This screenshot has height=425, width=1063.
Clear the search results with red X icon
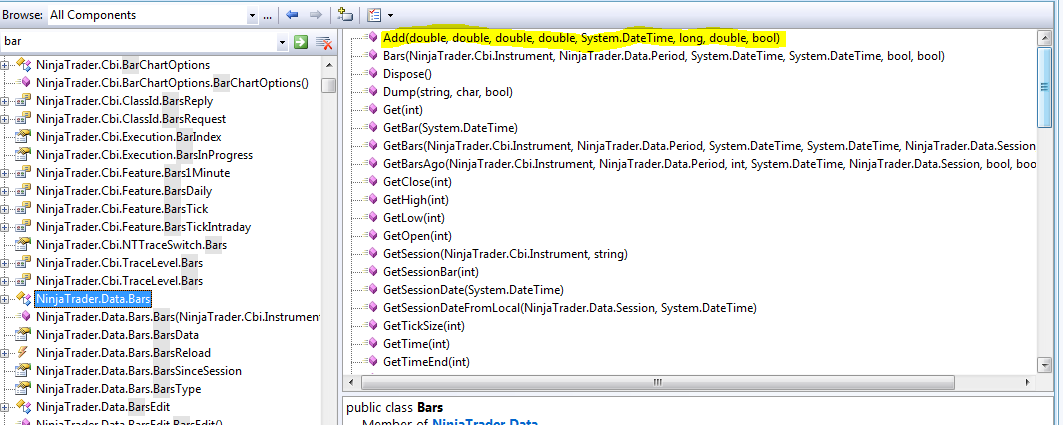(324, 43)
